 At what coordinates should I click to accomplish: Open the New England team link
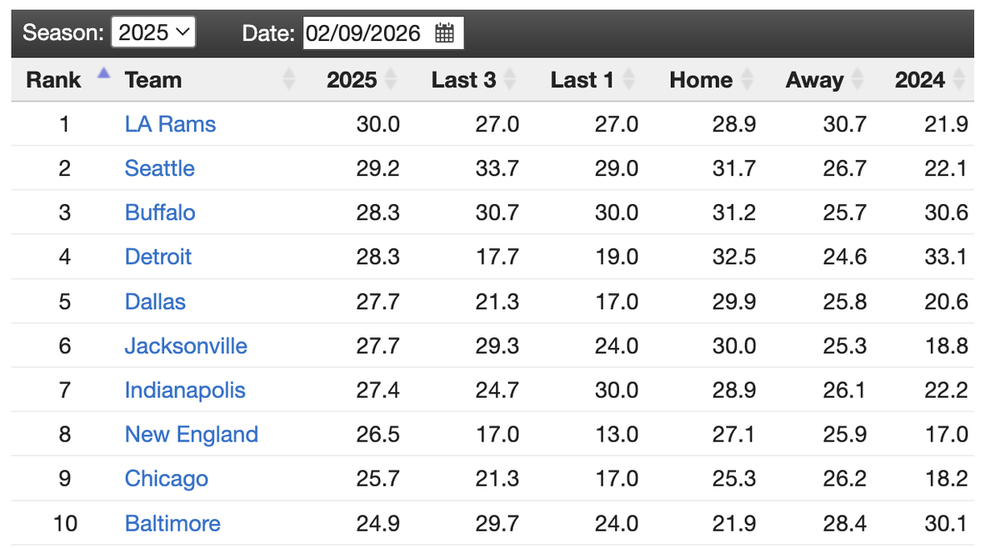tap(191, 434)
